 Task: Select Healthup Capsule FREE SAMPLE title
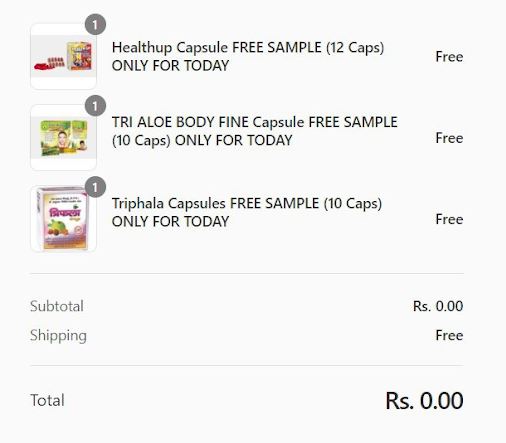tap(248, 56)
